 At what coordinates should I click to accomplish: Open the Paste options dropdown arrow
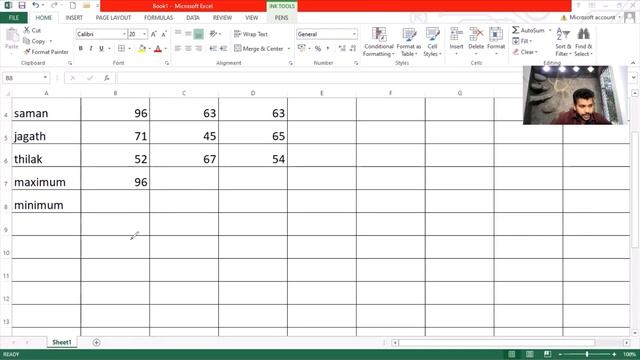tap(11, 53)
